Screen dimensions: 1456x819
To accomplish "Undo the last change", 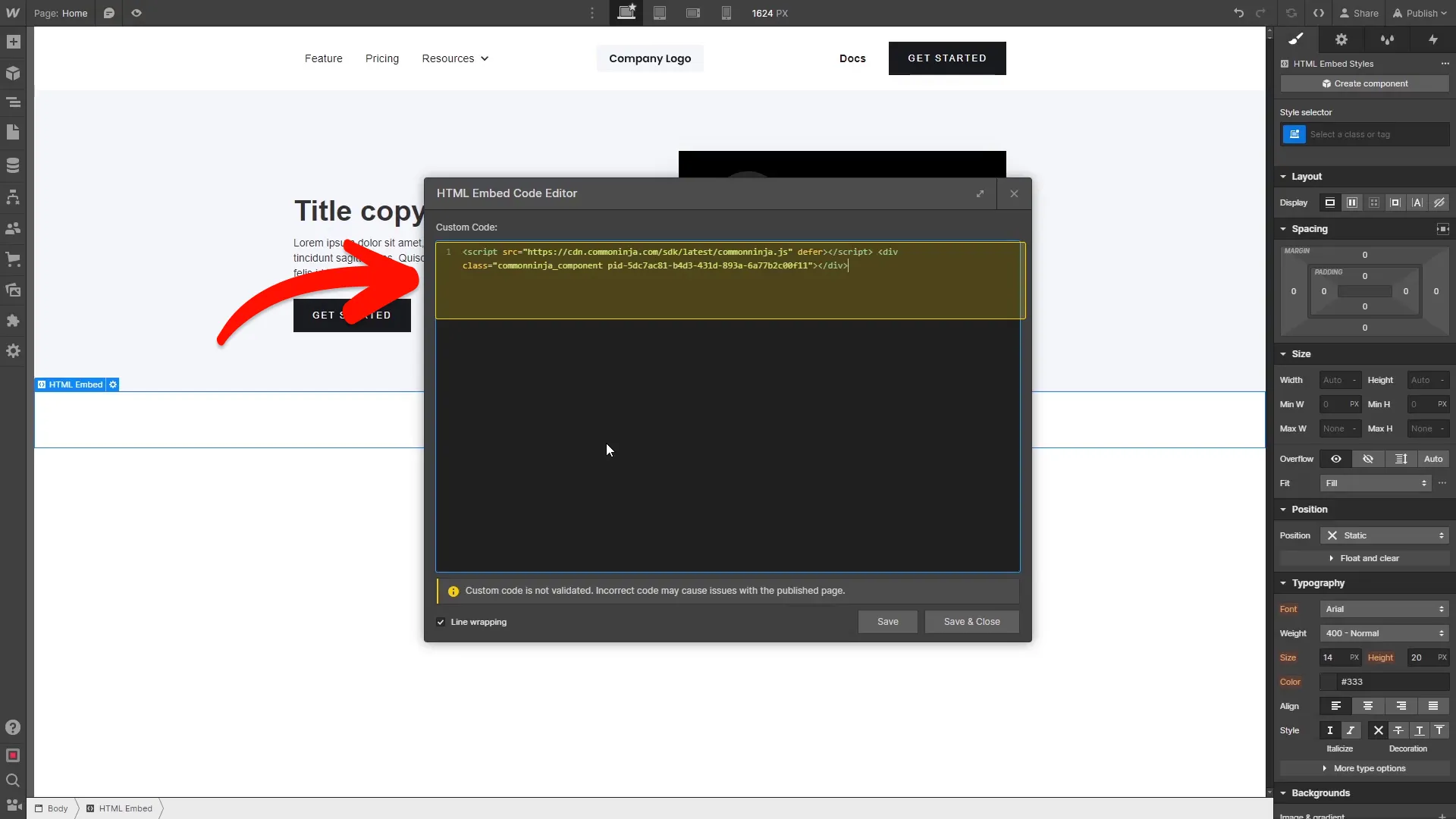I will 1238,13.
